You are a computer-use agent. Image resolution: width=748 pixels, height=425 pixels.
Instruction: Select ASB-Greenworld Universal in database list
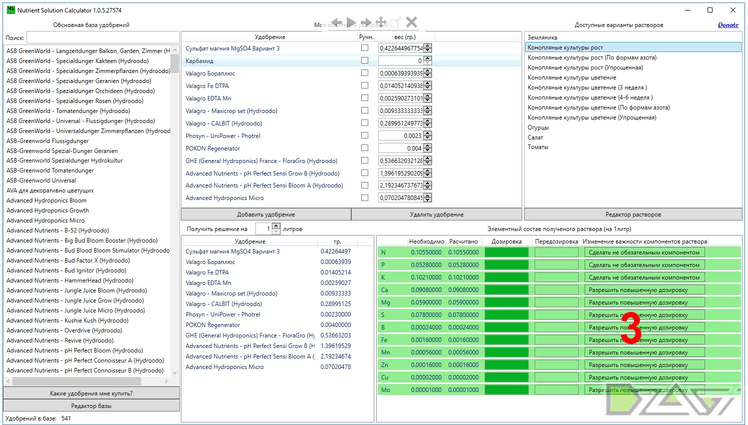pos(41,180)
